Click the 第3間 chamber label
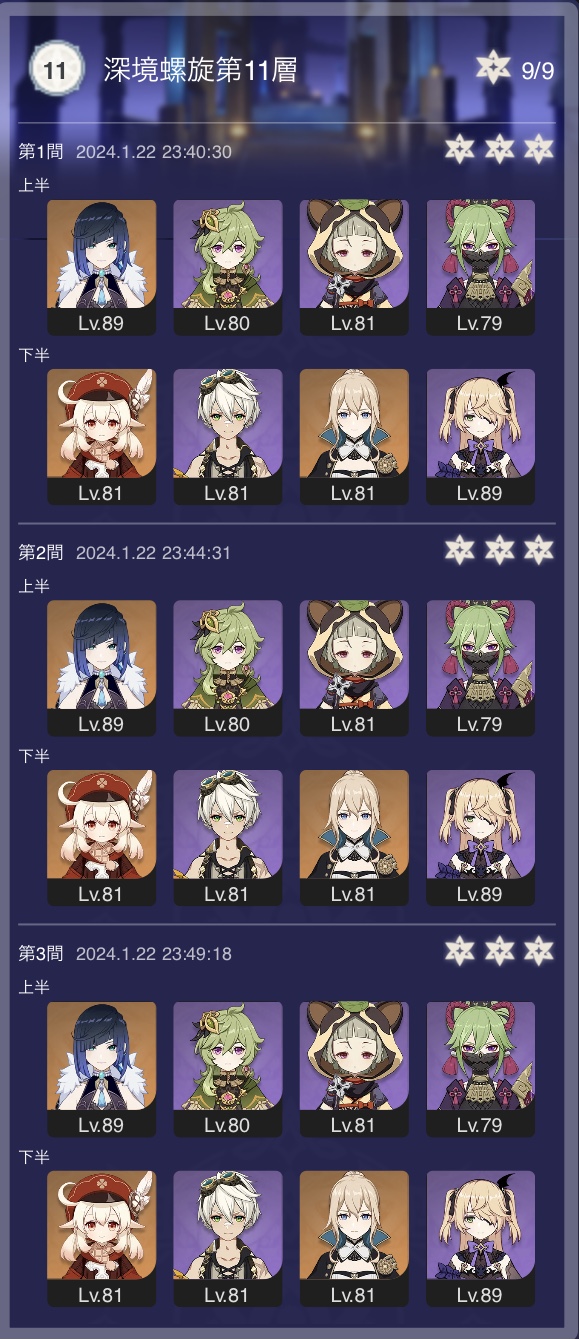The image size is (579, 1339). (x=42, y=954)
